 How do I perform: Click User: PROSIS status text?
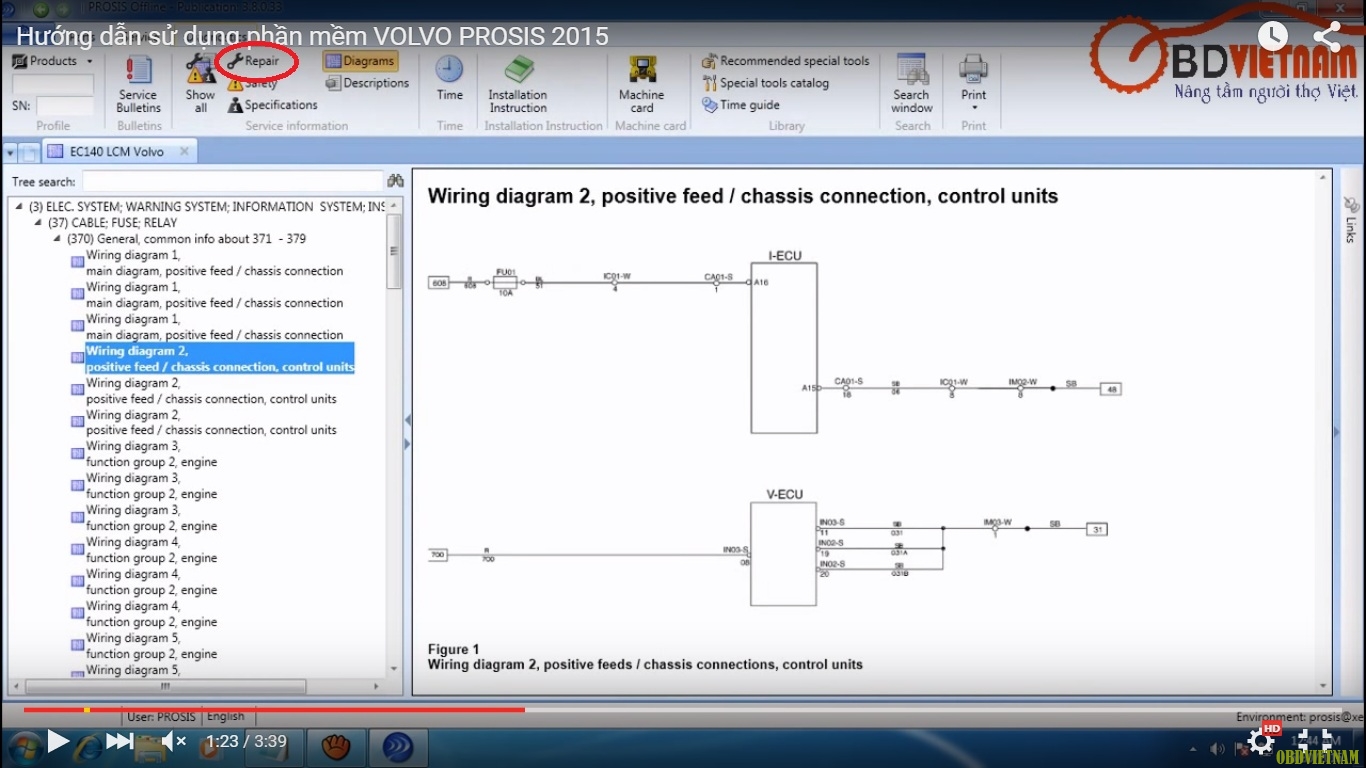click(162, 717)
